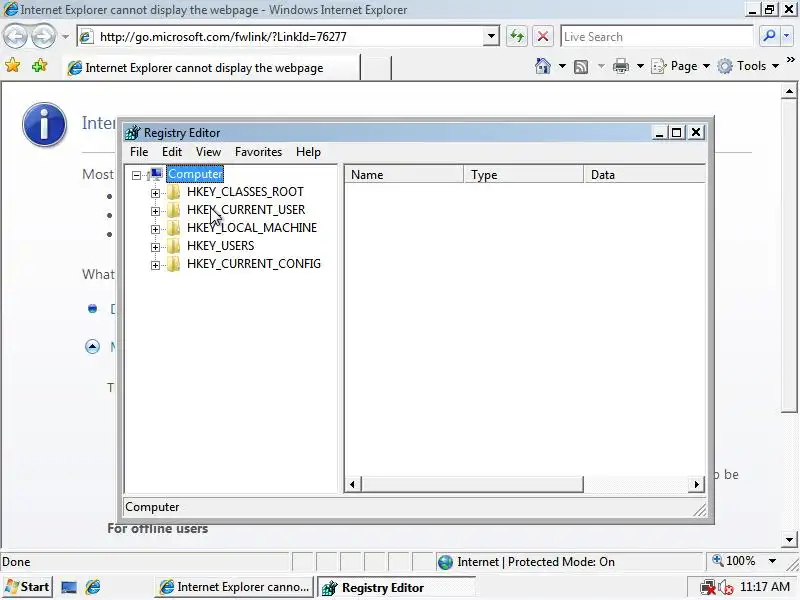Open Registry Editor File menu

[139, 152]
